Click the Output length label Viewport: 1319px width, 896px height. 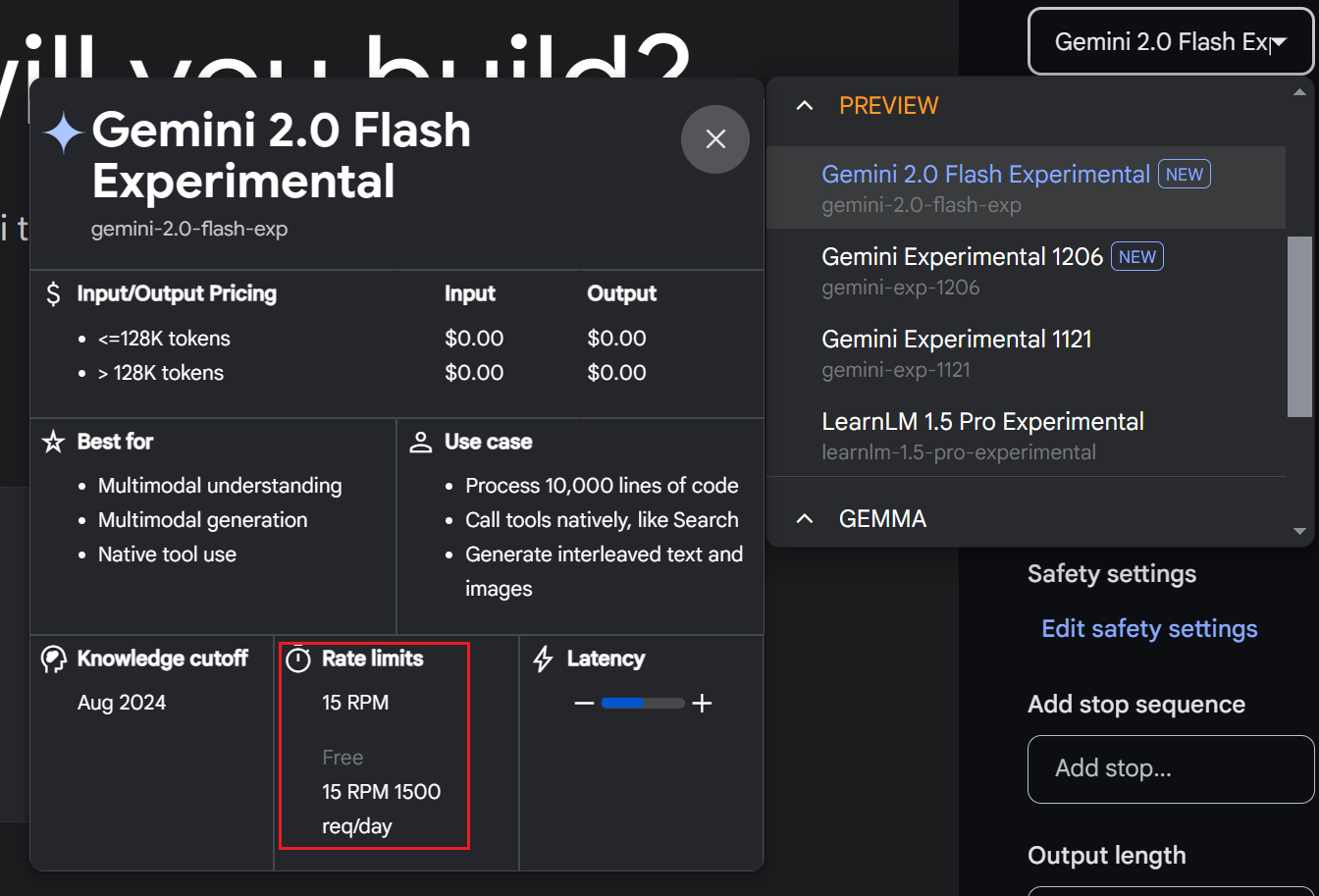point(1106,856)
